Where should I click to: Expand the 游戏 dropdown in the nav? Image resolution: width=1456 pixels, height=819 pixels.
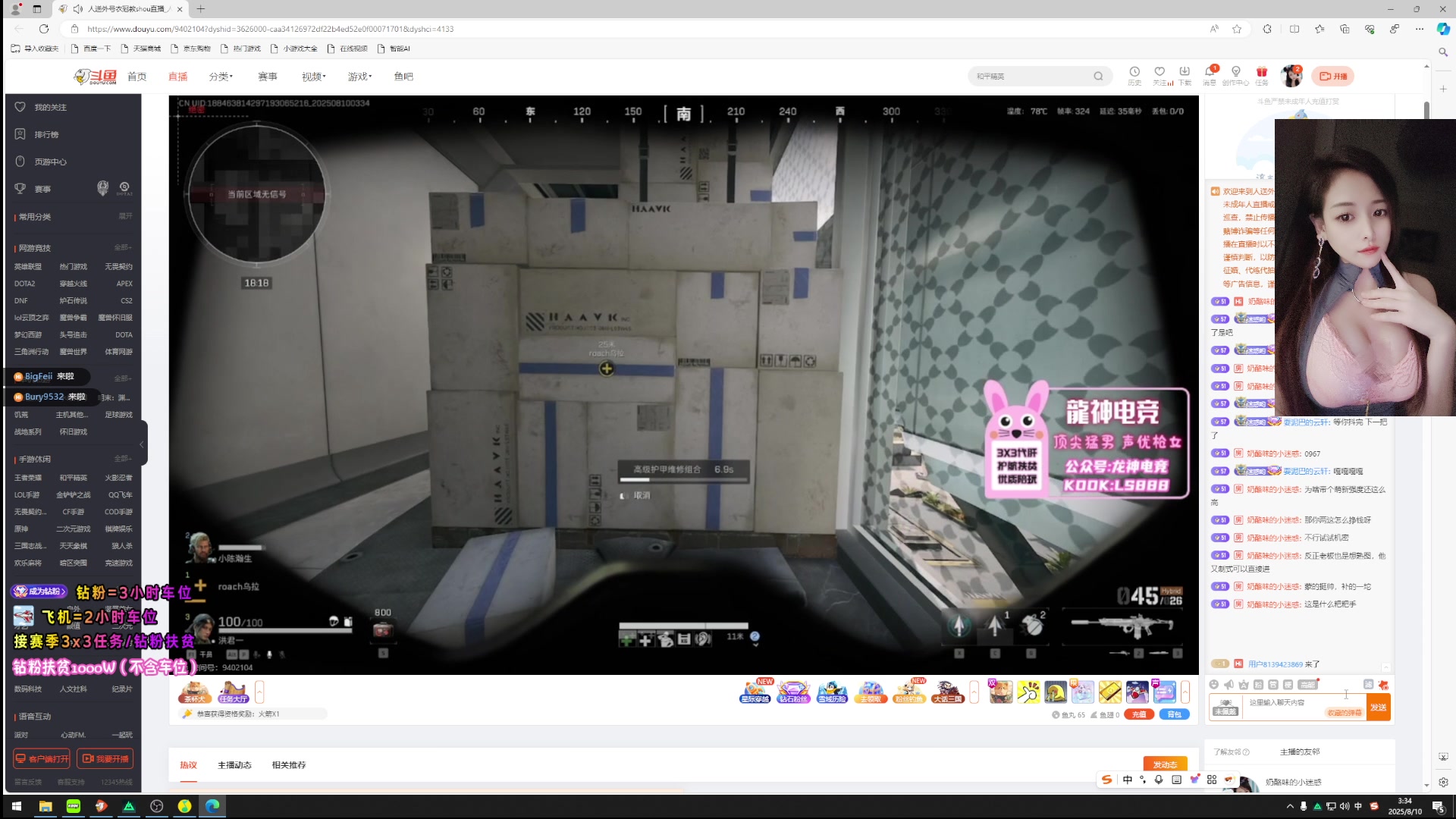359,77
